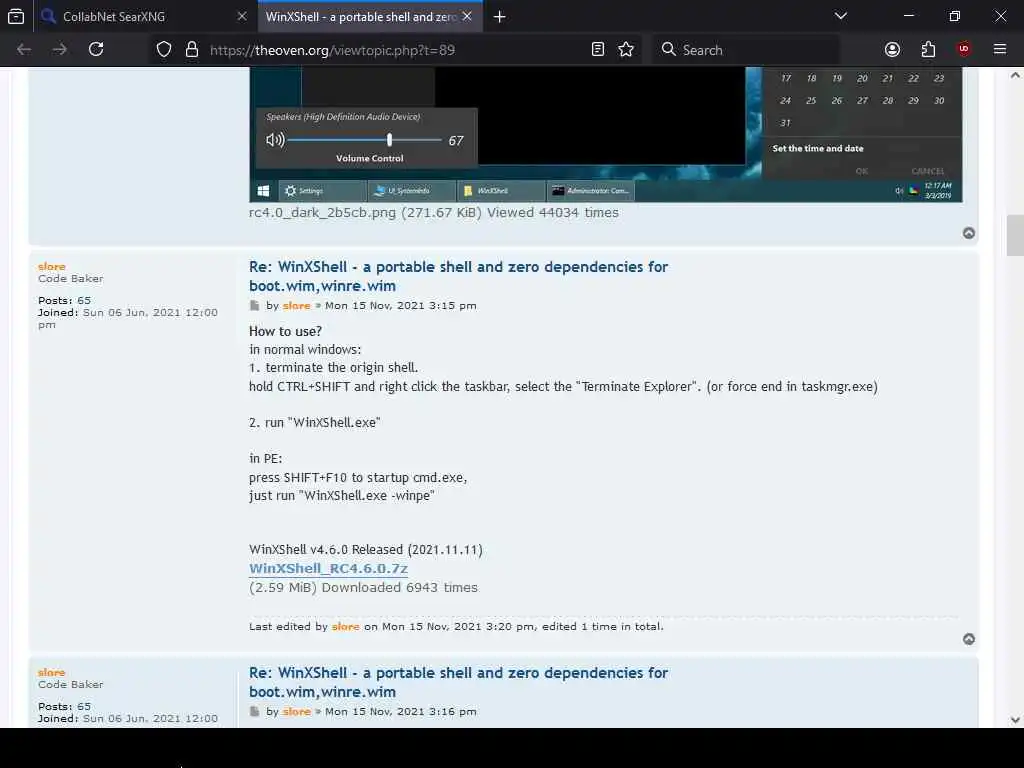
Task: Open the extensions puzzle icon
Action: (928, 50)
